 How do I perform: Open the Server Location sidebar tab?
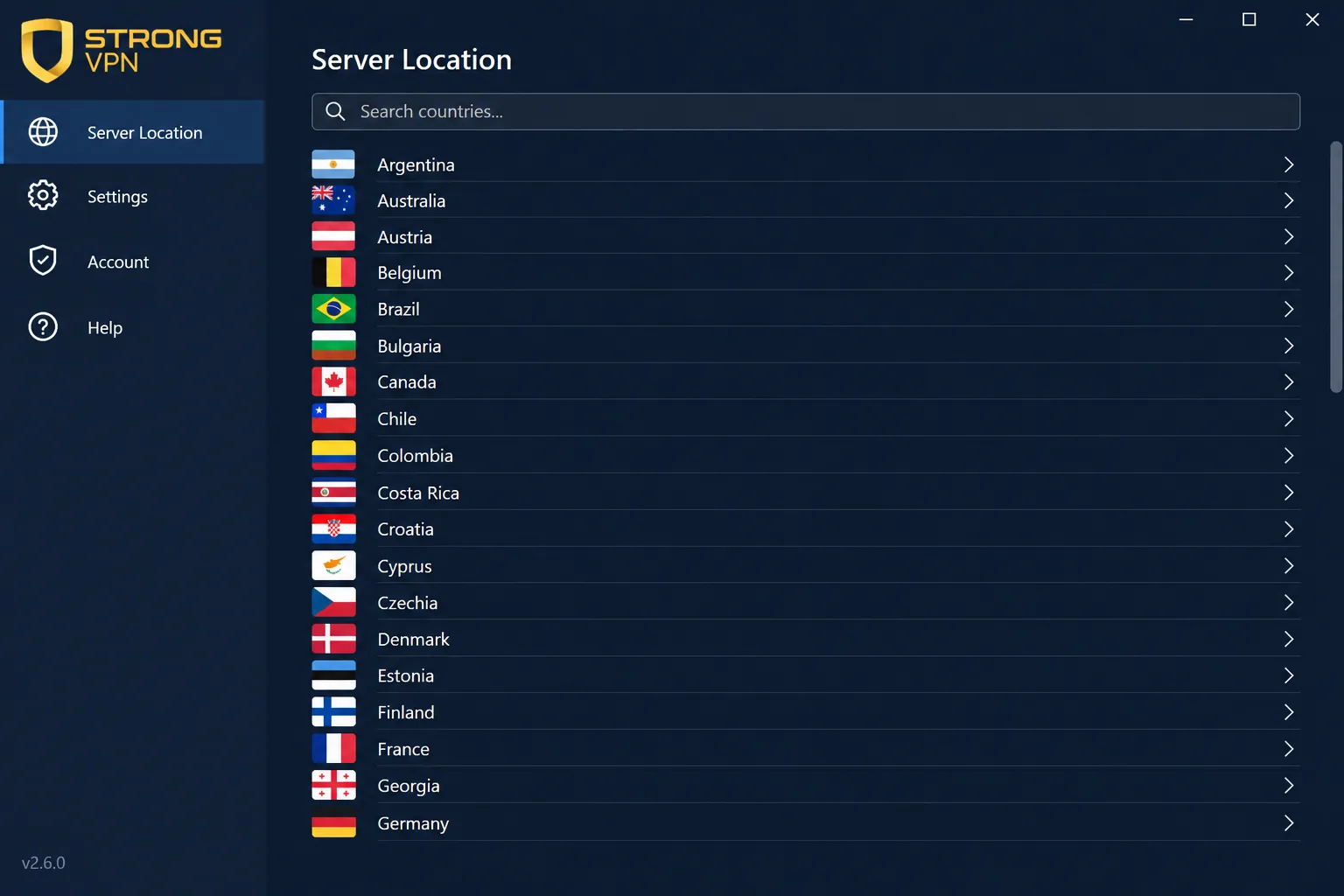click(133, 132)
